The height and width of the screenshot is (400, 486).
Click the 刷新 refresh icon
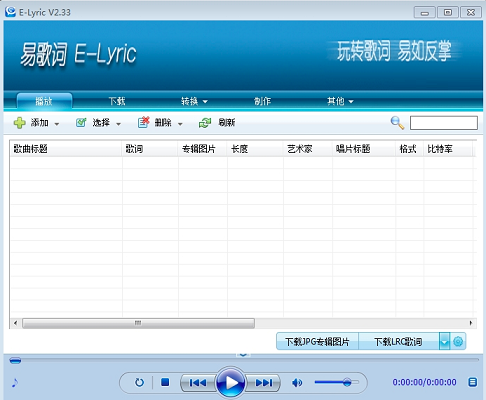[205, 123]
